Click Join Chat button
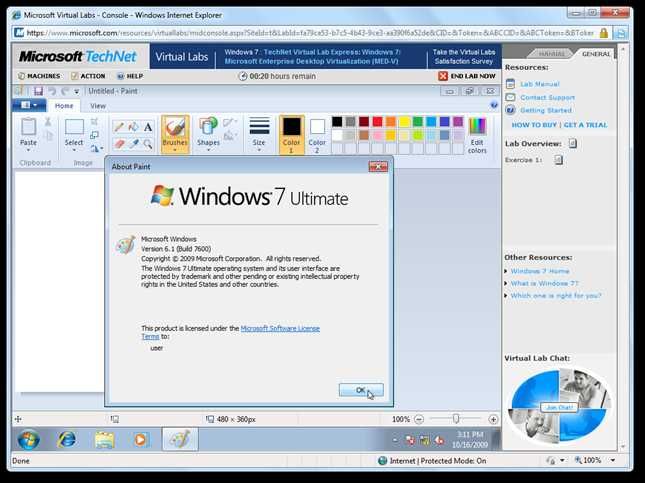This screenshot has height=483, width=645. coord(559,407)
